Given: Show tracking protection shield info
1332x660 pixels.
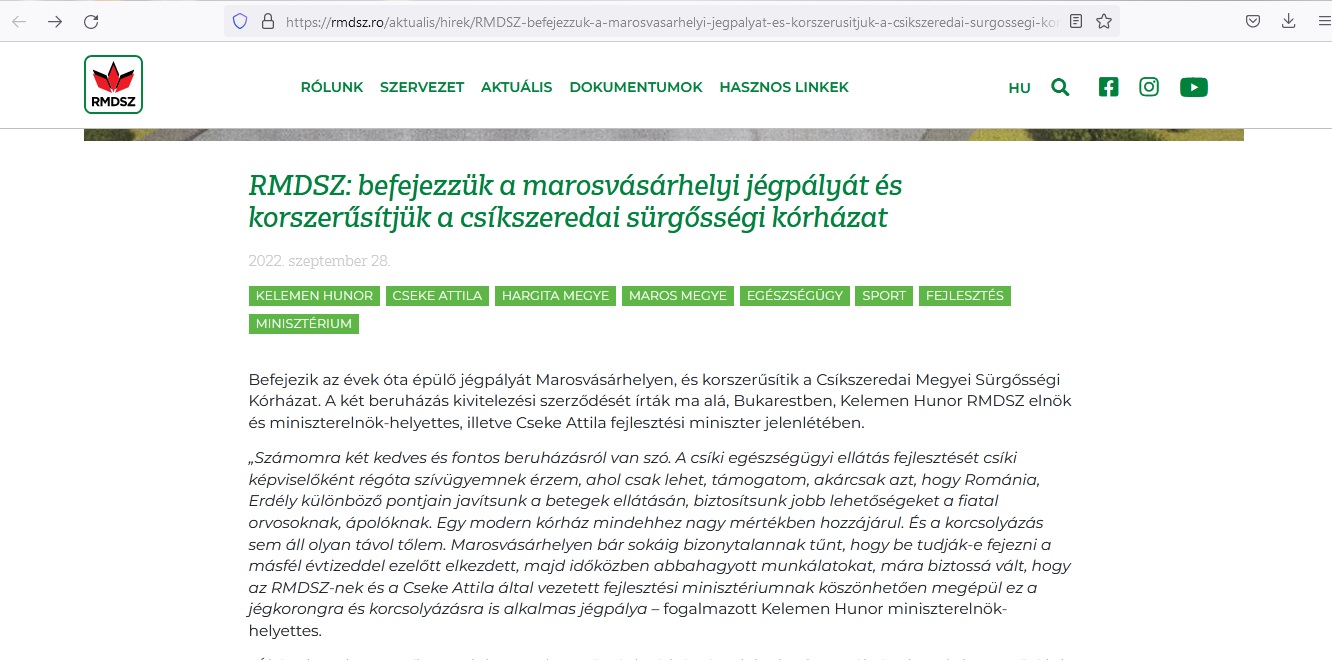Looking at the screenshot, I should pyautogui.click(x=240, y=21).
